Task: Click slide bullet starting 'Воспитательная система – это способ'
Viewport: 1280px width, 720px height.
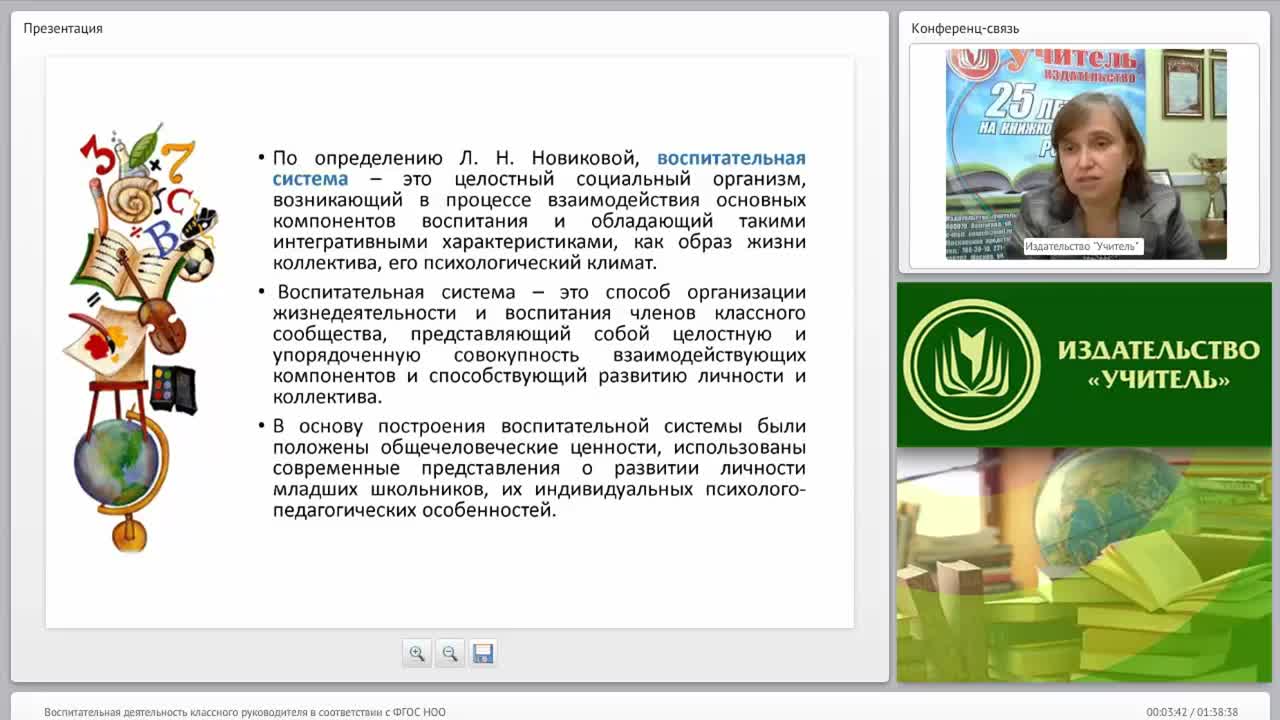Action: tap(539, 344)
